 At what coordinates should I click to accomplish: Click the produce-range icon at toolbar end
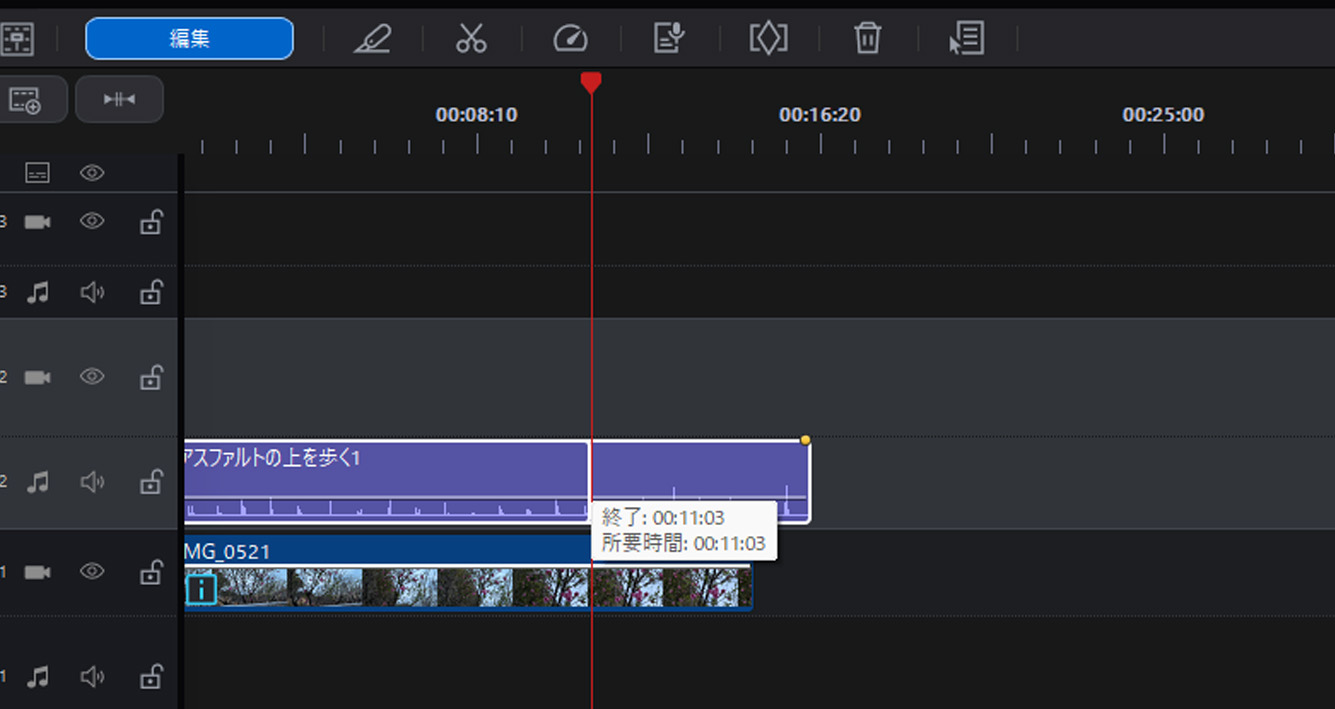point(966,39)
